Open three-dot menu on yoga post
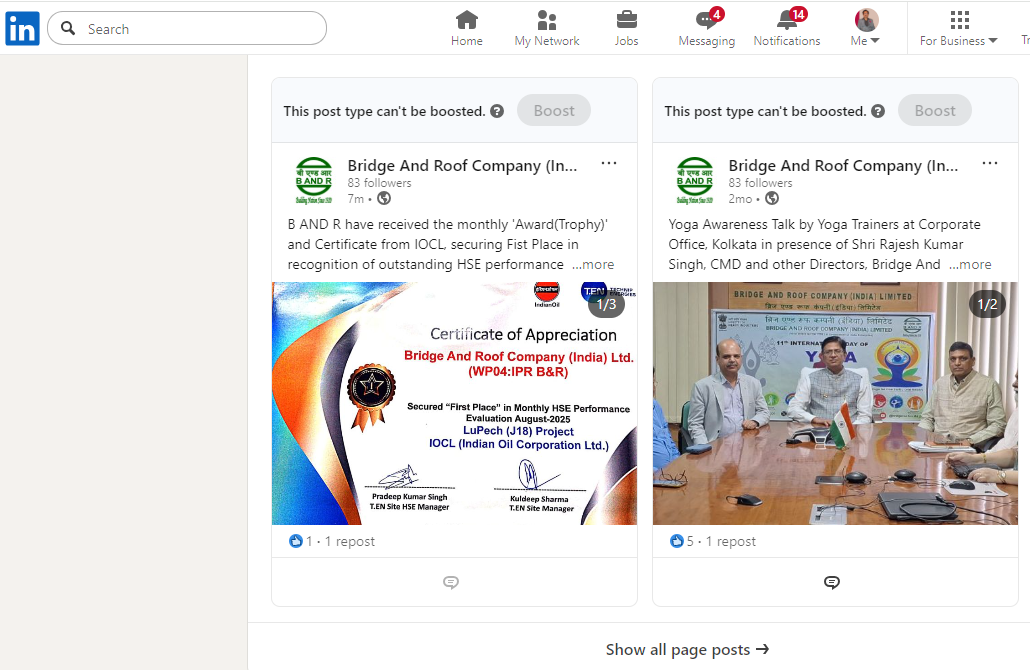 [990, 163]
